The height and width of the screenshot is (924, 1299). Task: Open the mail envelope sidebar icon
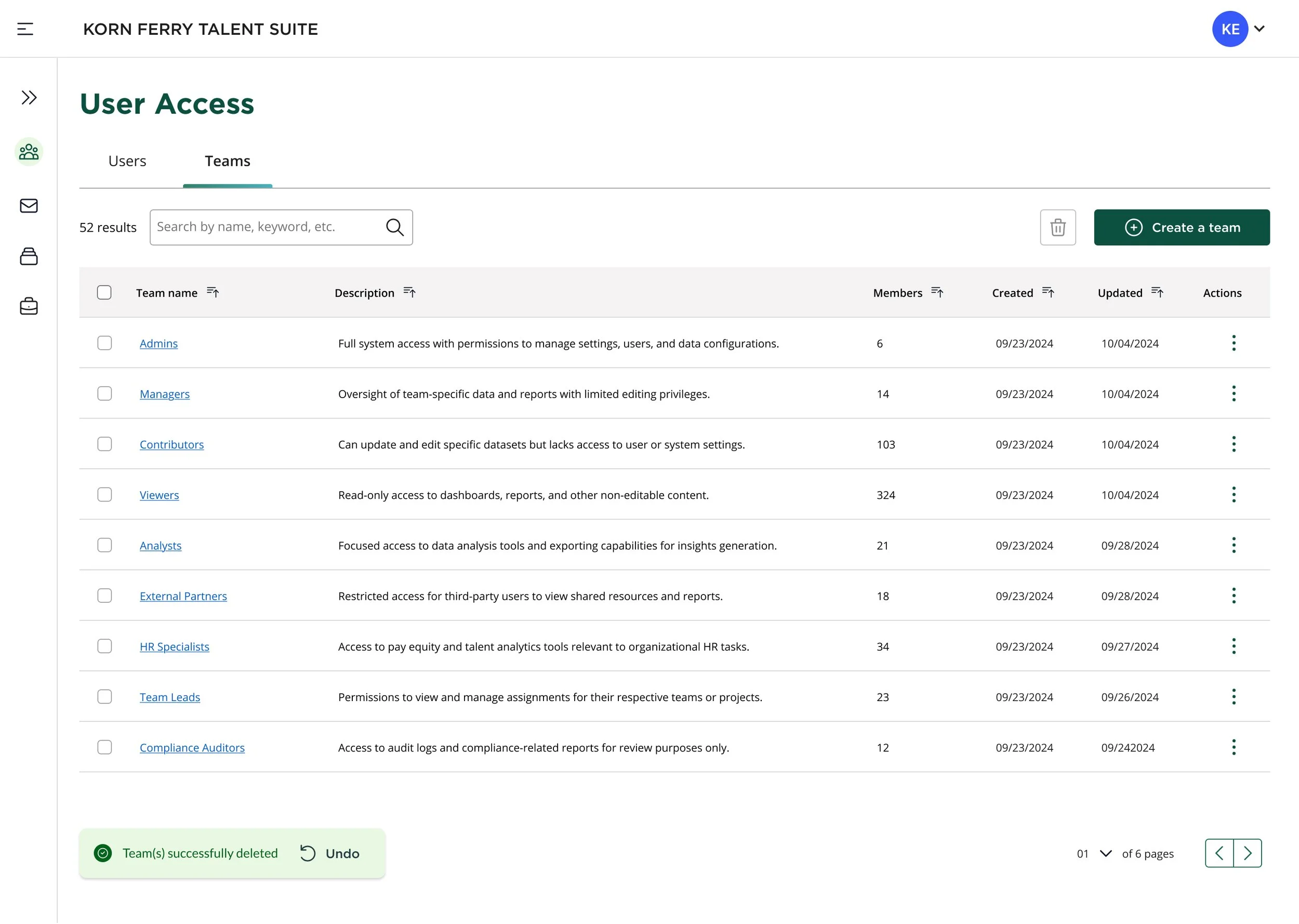[29, 205]
